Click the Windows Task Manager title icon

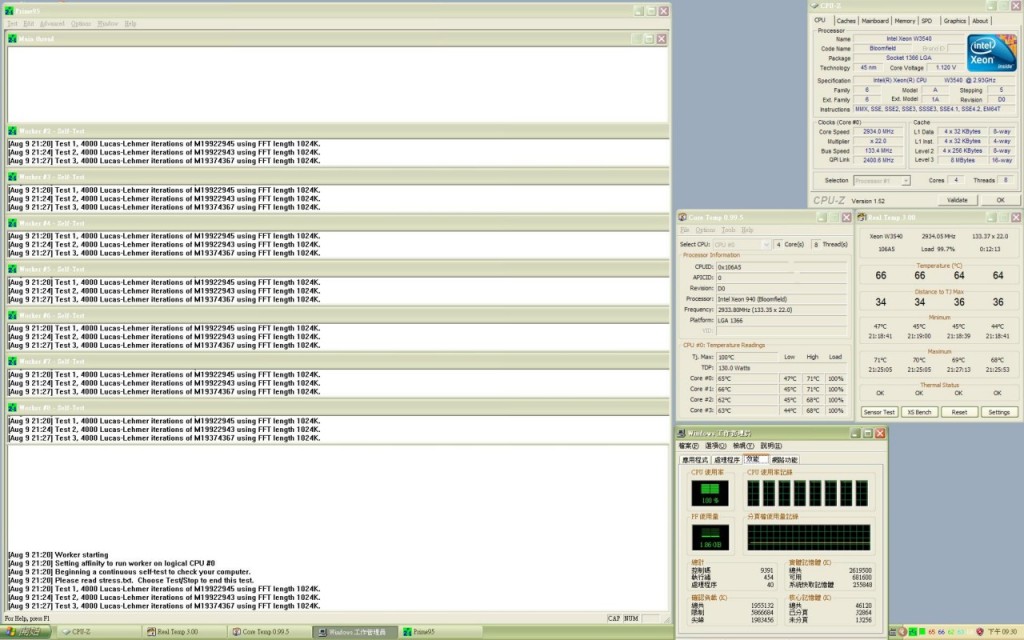coord(682,433)
